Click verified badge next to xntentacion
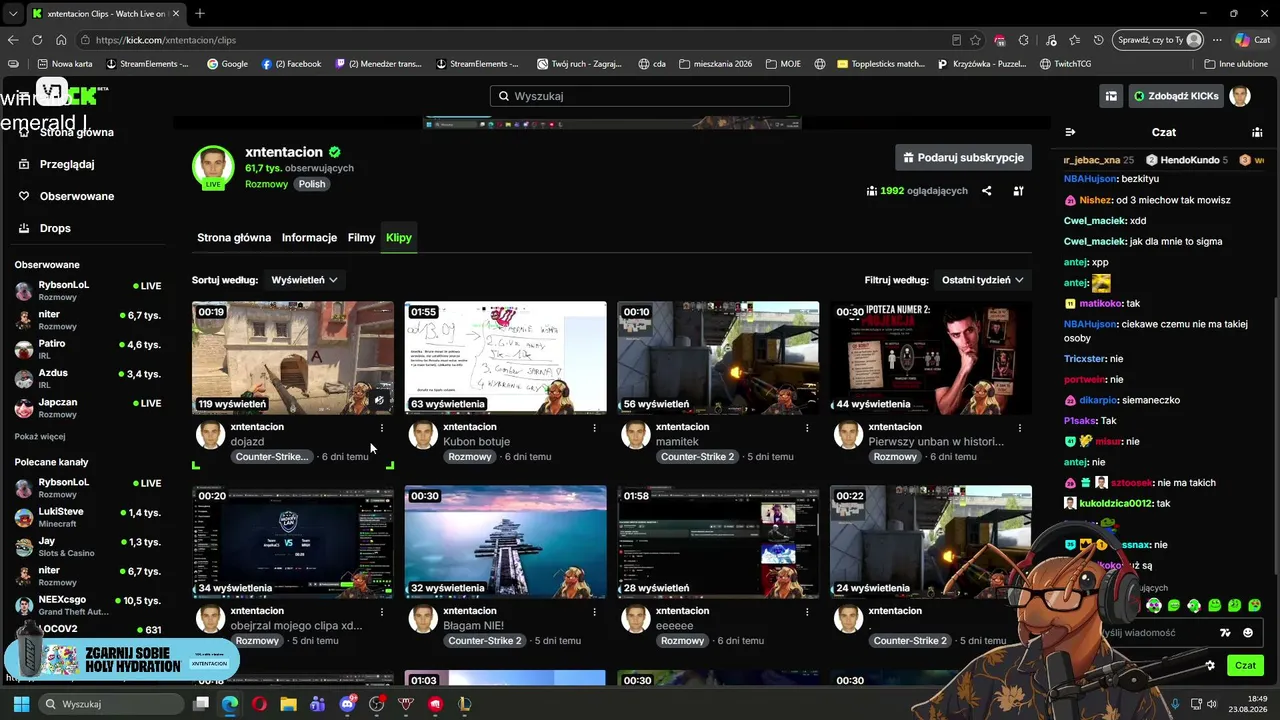Image resolution: width=1280 pixels, height=720 pixels. tap(335, 152)
